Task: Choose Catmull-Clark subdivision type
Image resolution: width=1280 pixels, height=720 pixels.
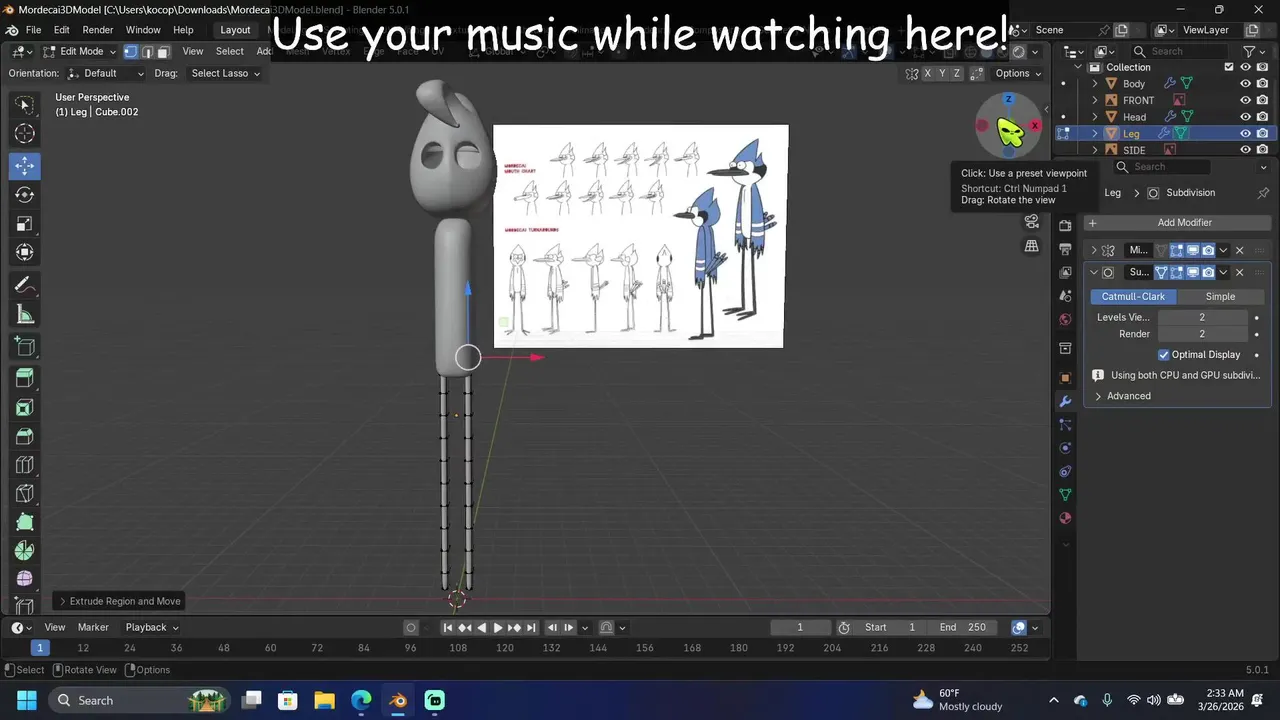Action: click(1133, 296)
